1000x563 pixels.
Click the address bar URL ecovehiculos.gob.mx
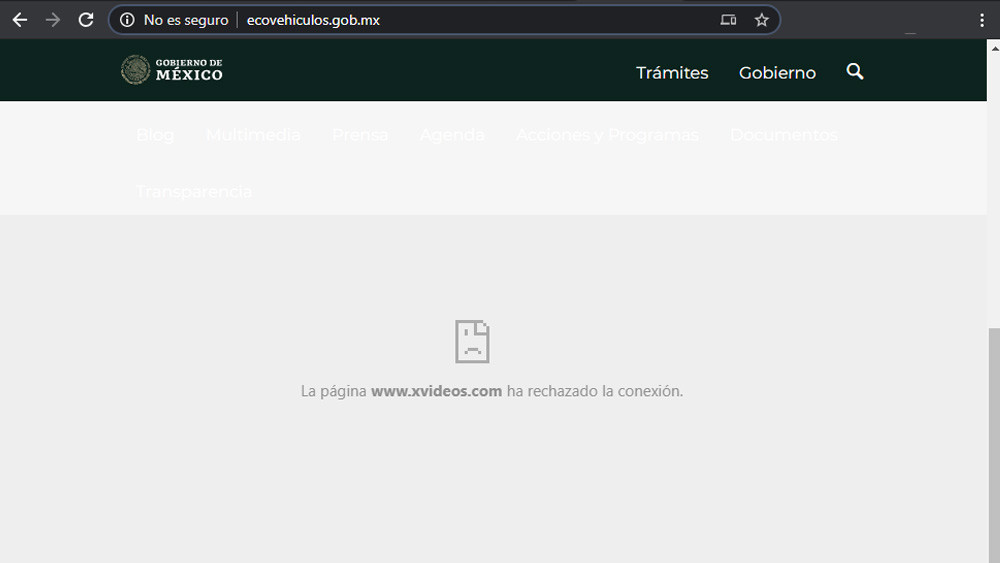[313, 20]
